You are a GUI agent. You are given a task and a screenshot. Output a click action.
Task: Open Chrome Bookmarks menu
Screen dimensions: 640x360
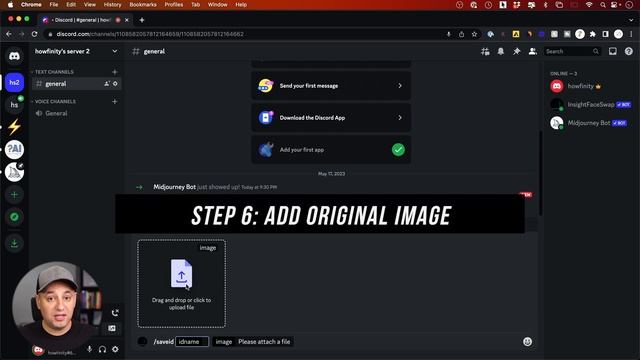(x=143, y=4)
